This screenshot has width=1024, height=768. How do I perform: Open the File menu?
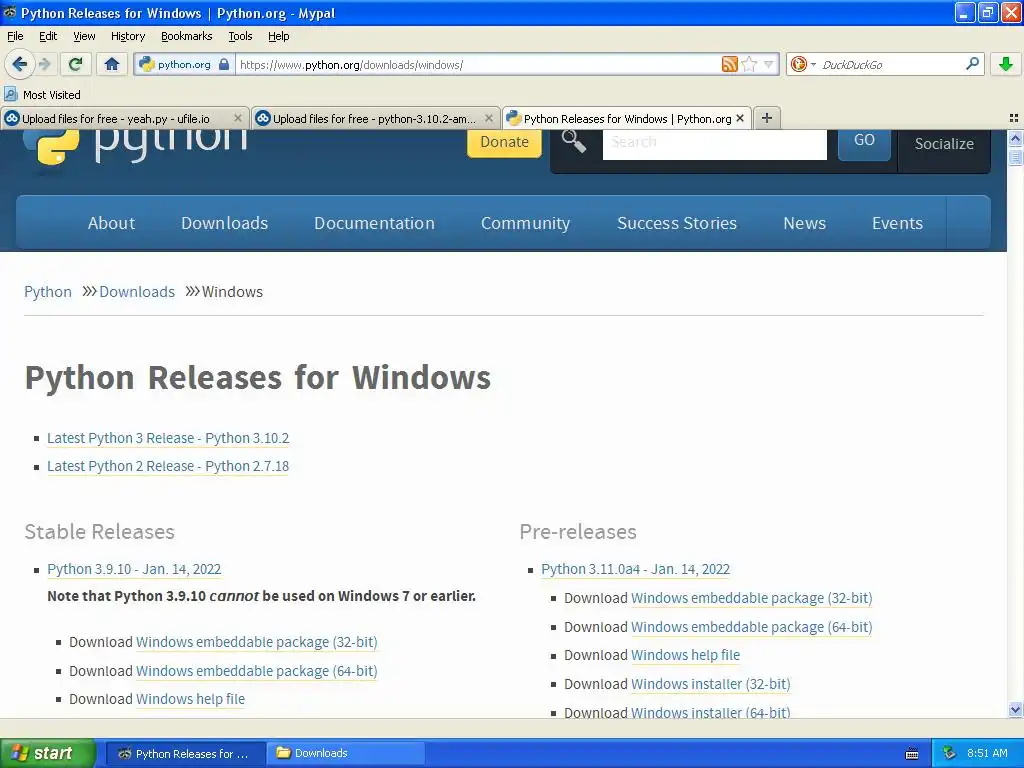point(15,37)
